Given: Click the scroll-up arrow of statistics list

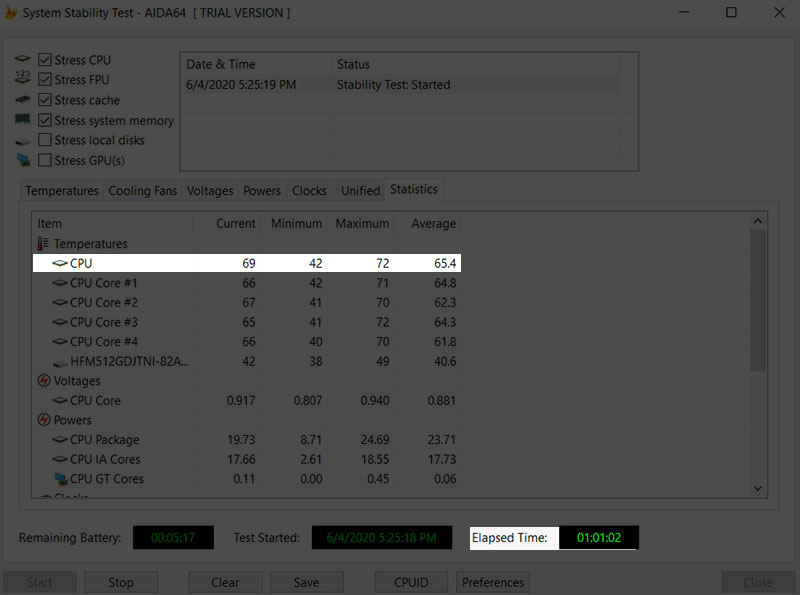Looking at the screenshot, I should (x=758, y=221).
